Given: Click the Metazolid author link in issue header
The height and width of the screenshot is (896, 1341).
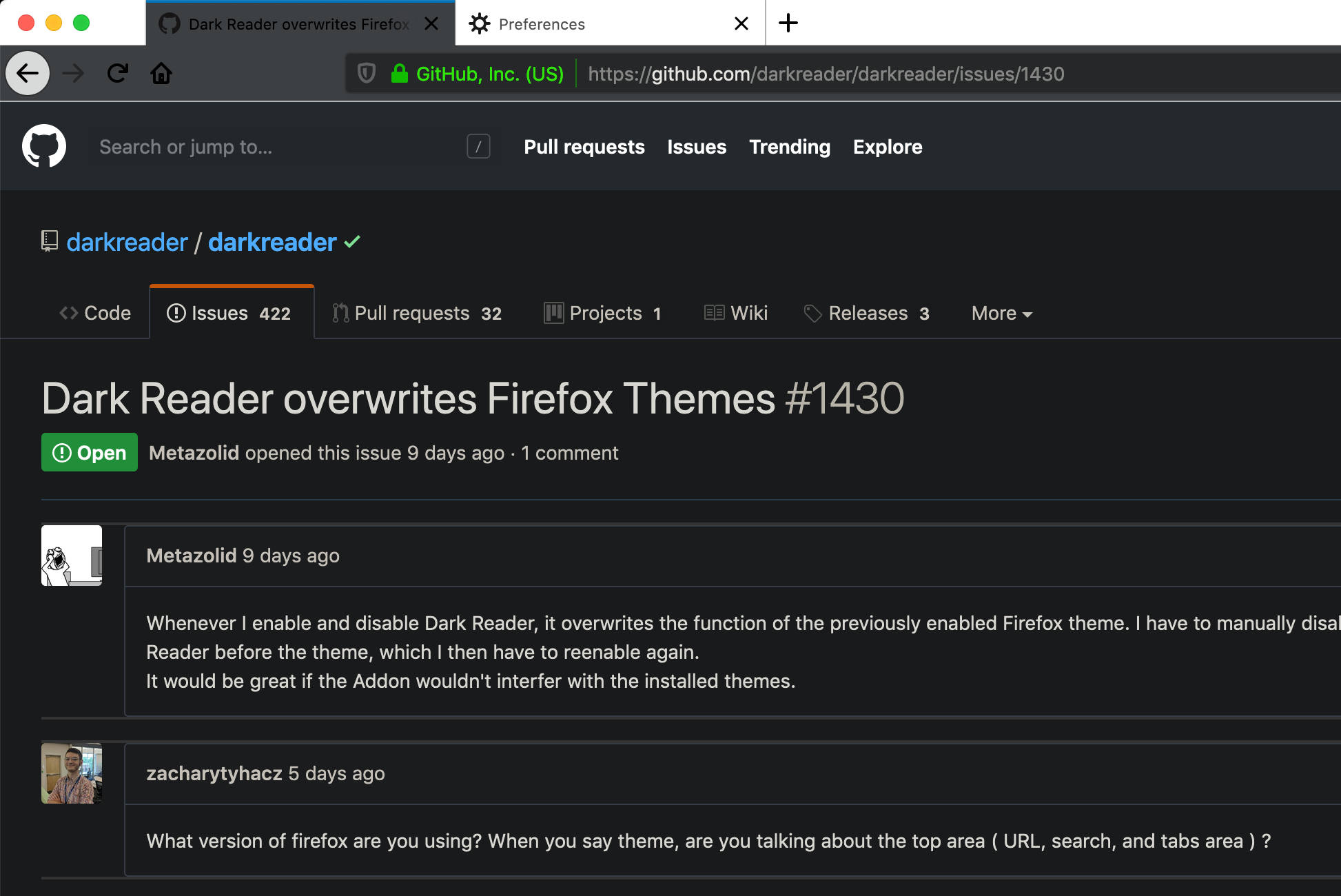Looking at the screenshot, I should click(x=194, y=453).
